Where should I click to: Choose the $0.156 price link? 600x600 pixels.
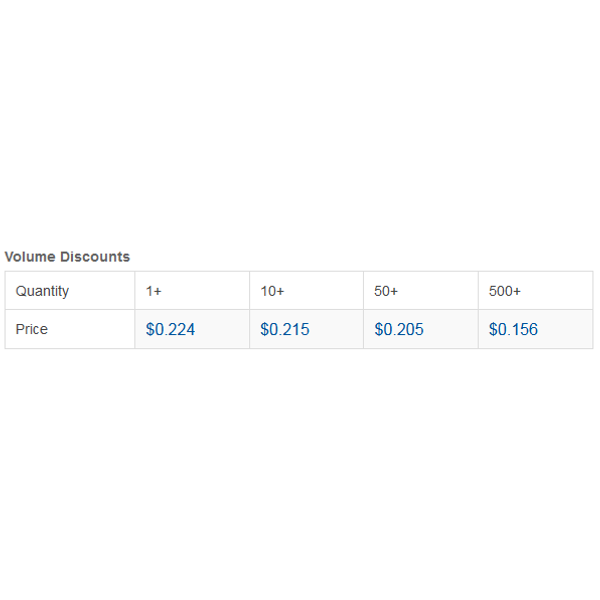[513, 329]
